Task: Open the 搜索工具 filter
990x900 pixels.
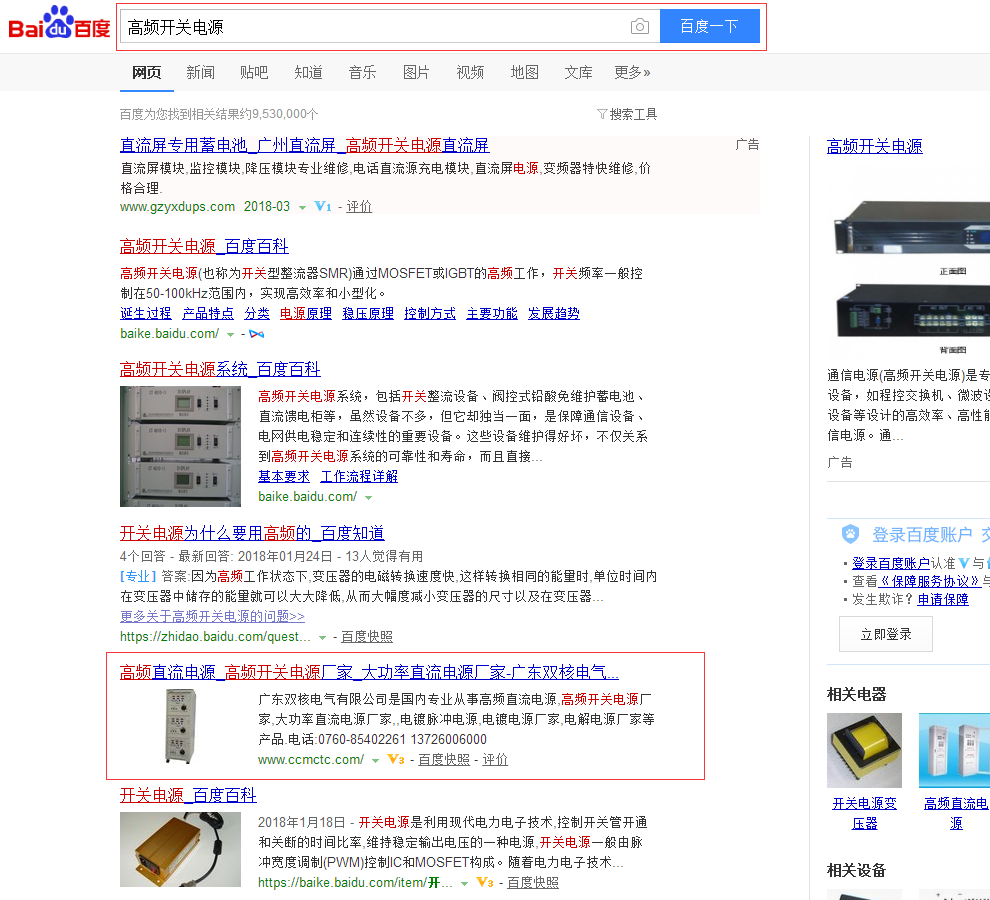Action: pos(627,114)
